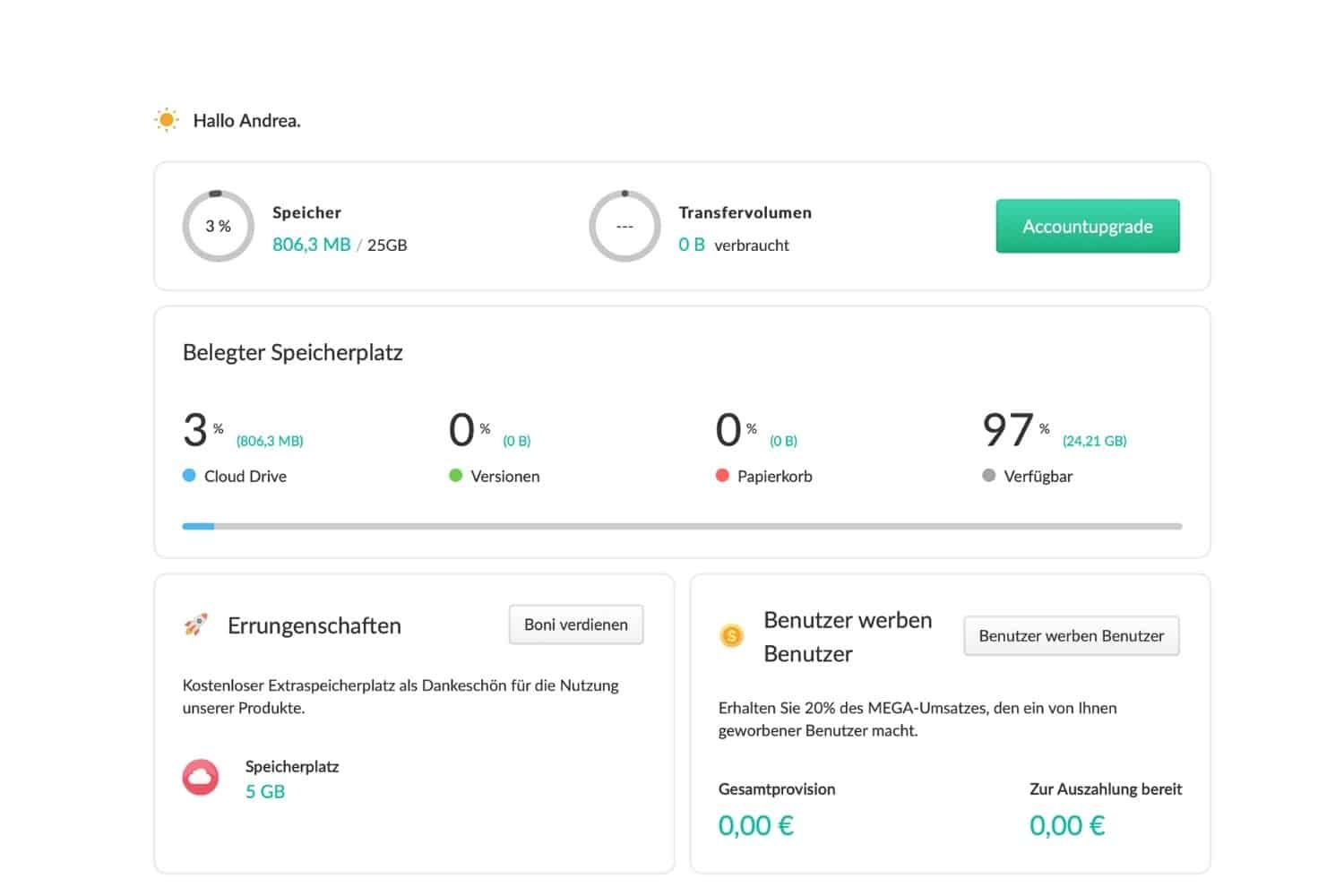Open the Benutzer werben Benutzer button
1344x896 pixels.
pyautogui.click(x=1072, y=636)
